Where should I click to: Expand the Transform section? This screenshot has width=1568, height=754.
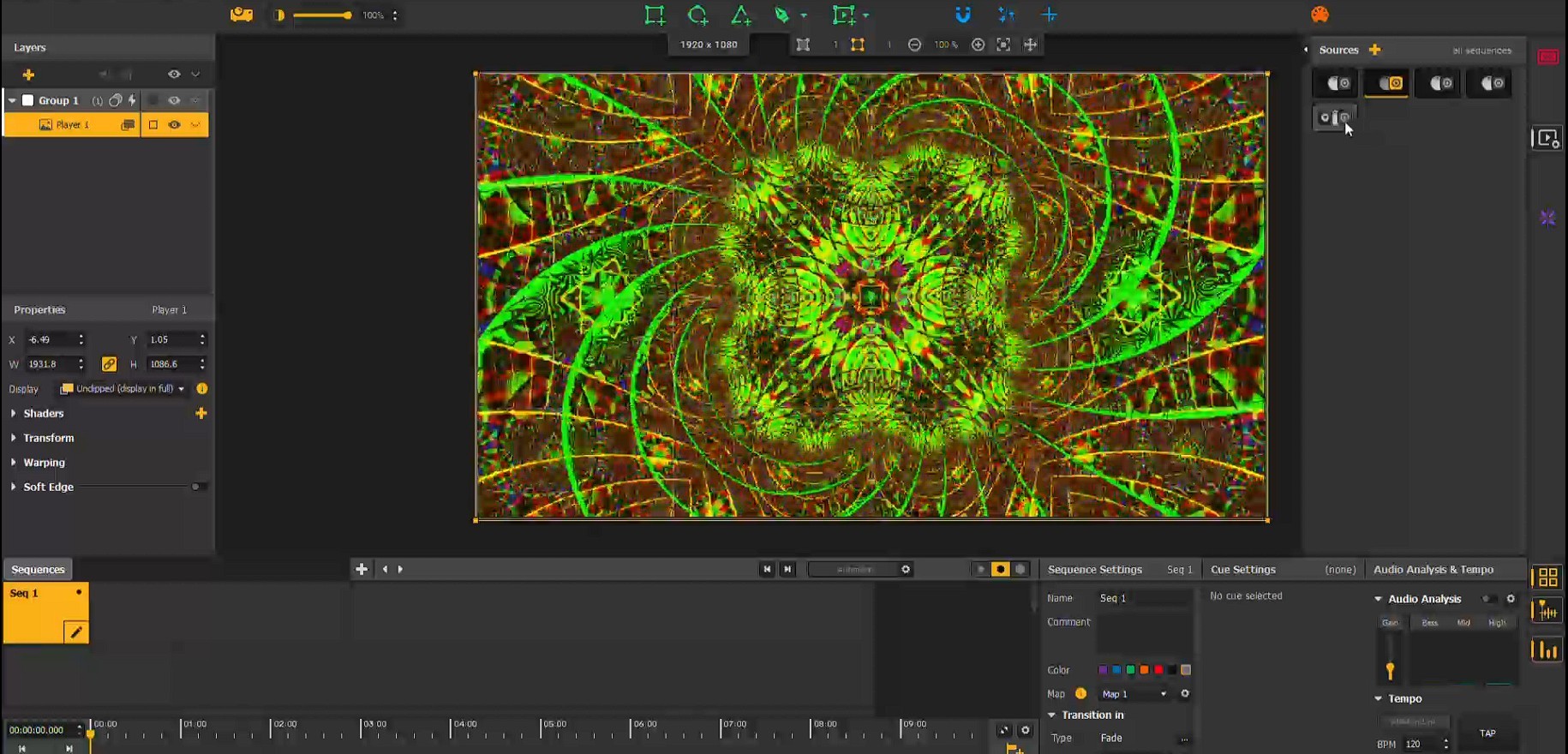13,438
